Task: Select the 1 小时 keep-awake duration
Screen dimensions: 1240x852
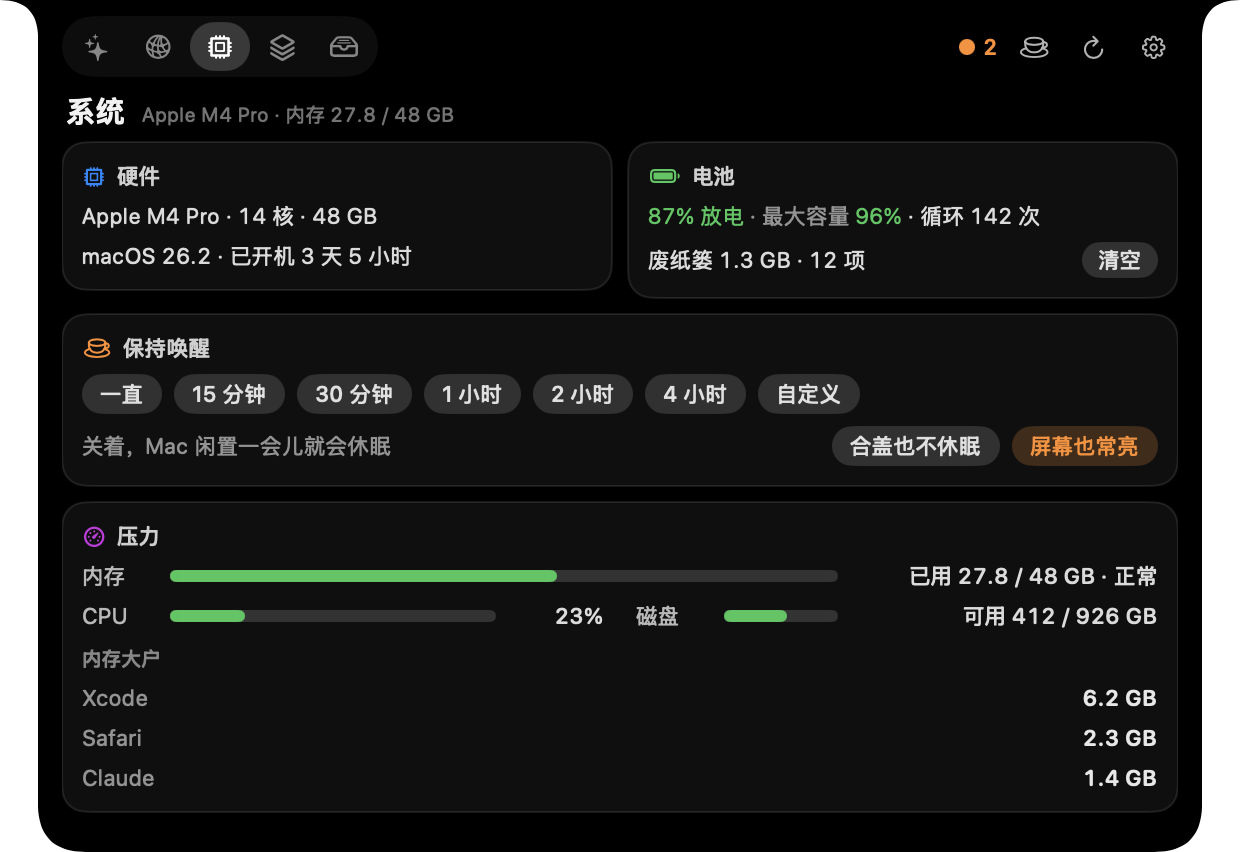Action: (x=472, y=395)
